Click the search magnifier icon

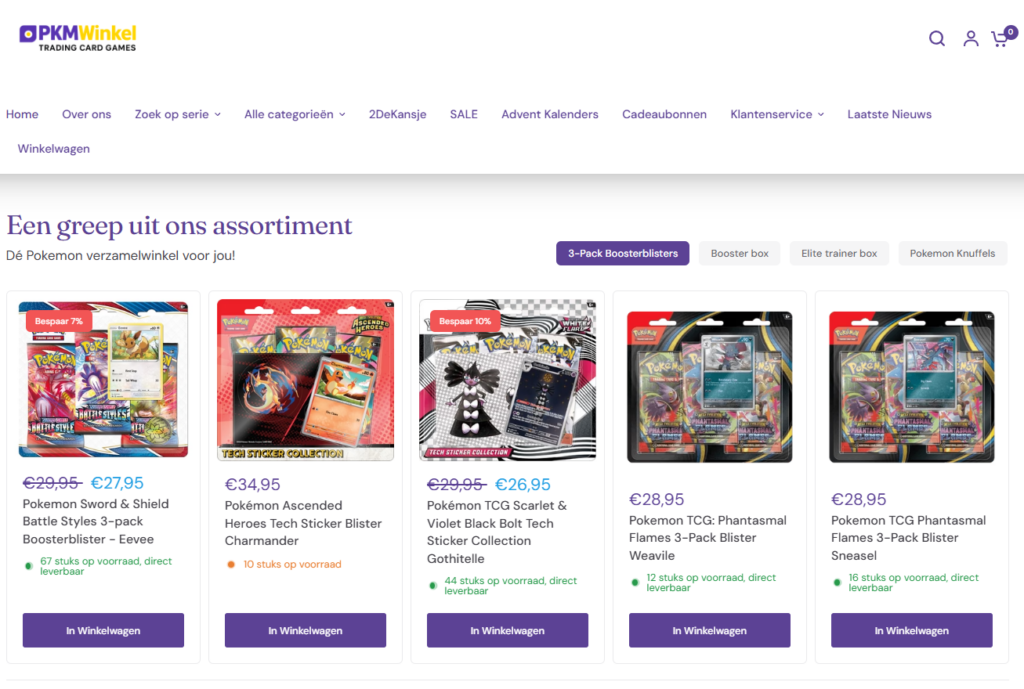coord(936,39)
